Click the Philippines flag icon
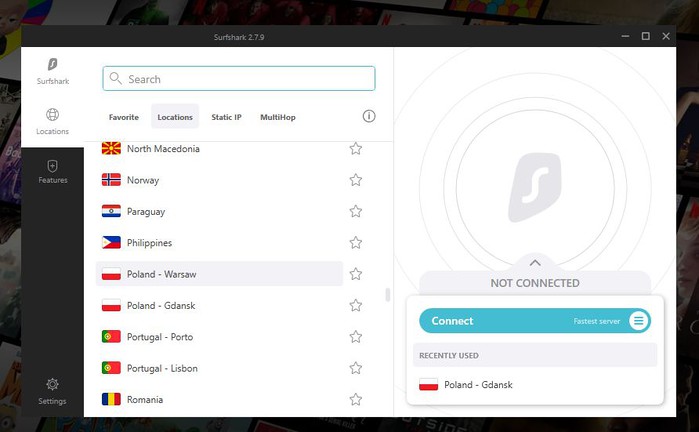The width and height of the screenshot is (699, 432). point(111,243)
